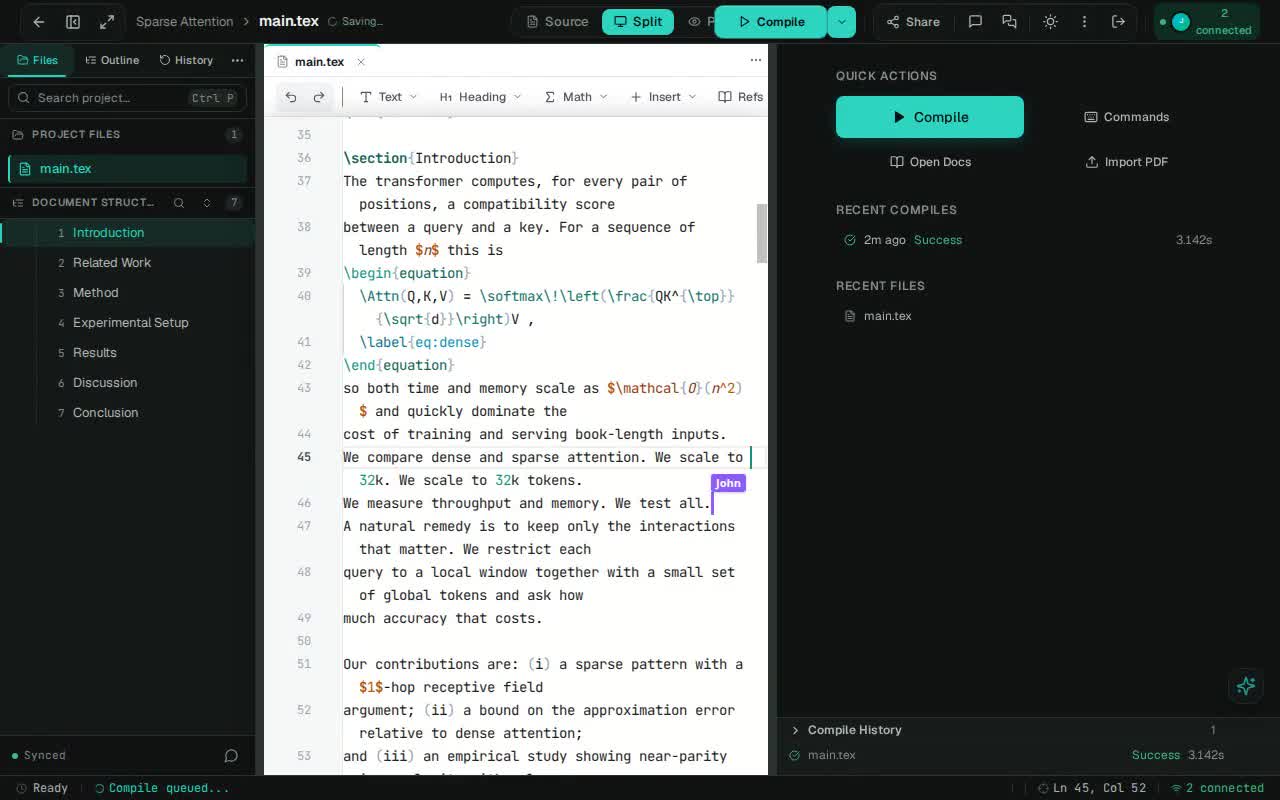Screen dimensions: 1280x800
Task: Redo the last edit
Action: click(x=319, y=97)
